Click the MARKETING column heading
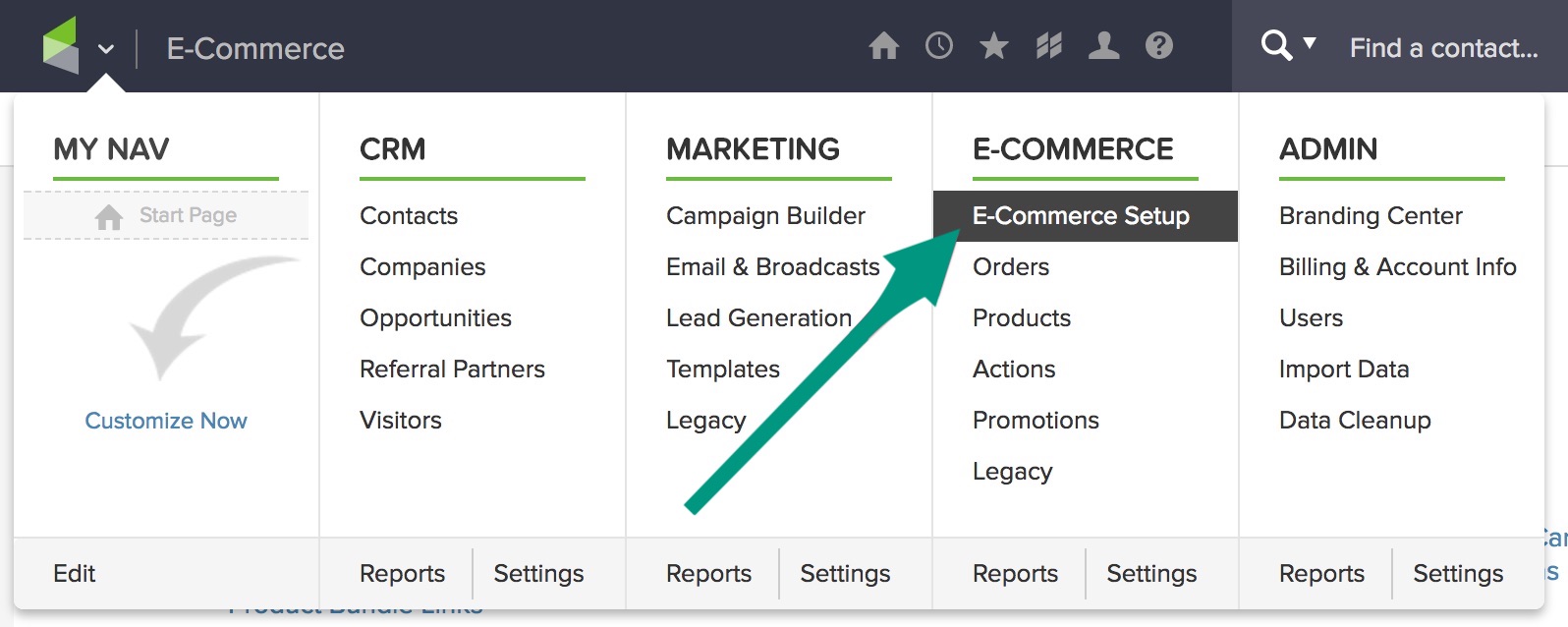The image size is (1568, 627). (753, 149)
